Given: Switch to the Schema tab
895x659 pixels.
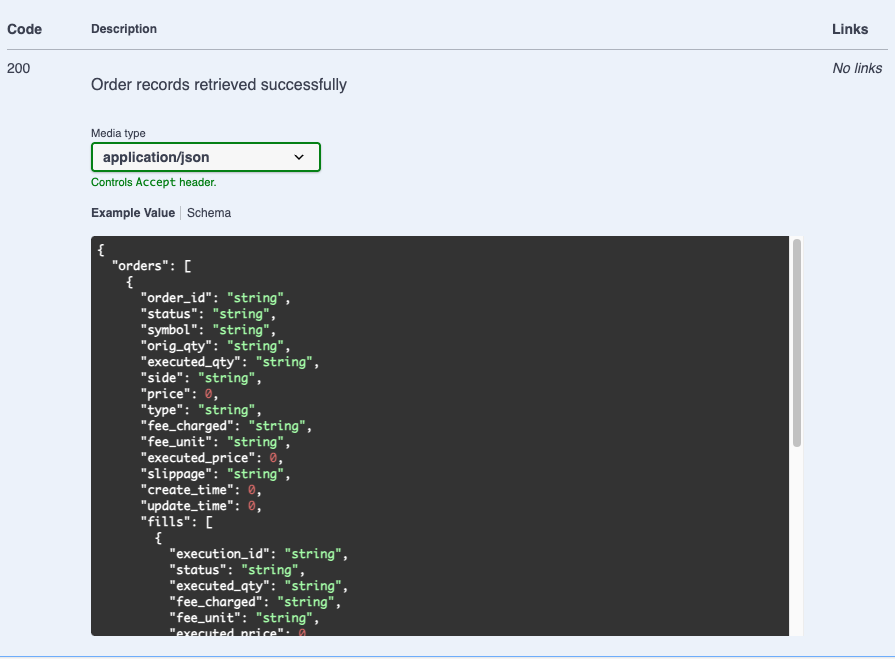Looking at the screenshot, I should pos(209,213).
